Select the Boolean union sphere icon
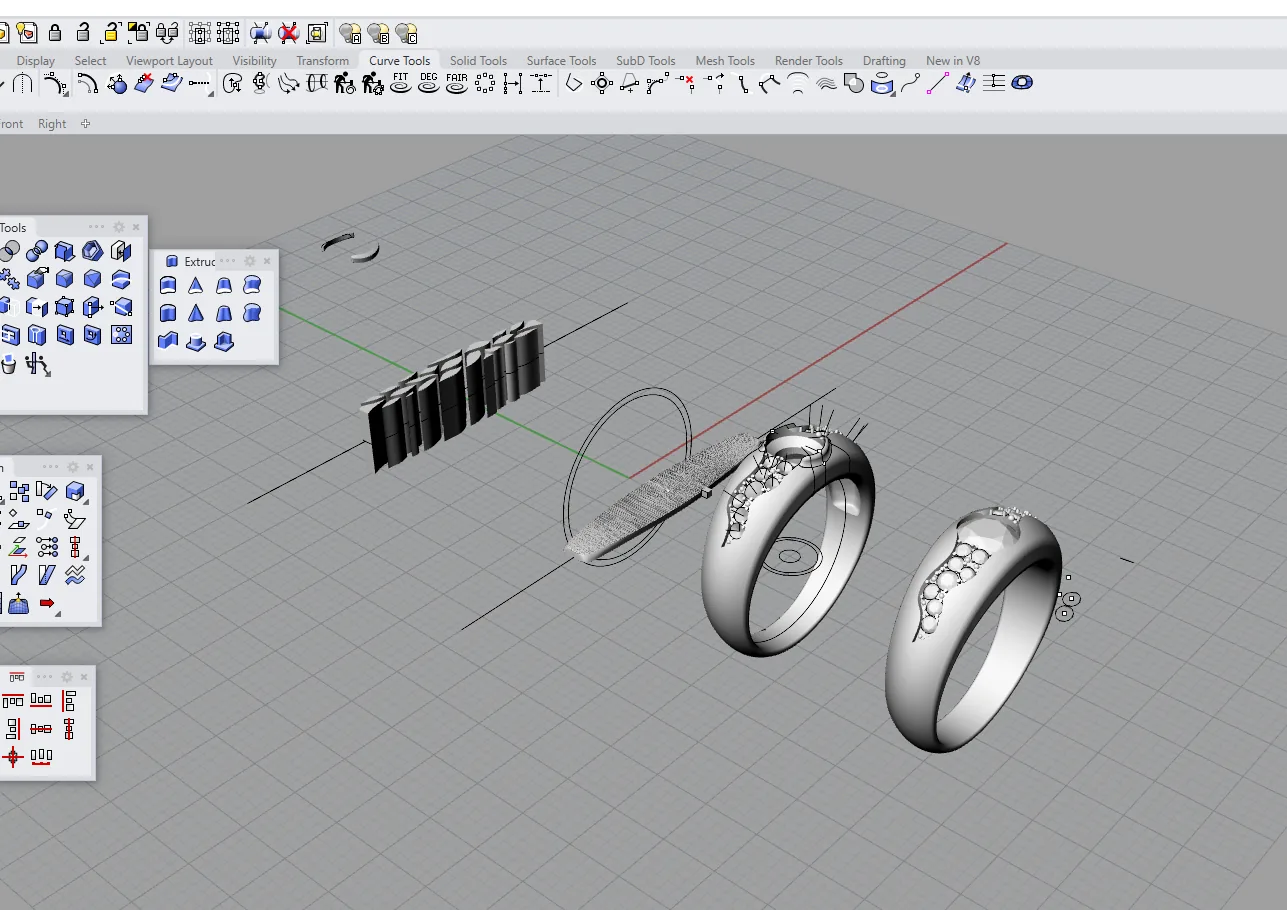Viewport: 1287px width, 910px height. click(x=37, y=250)
